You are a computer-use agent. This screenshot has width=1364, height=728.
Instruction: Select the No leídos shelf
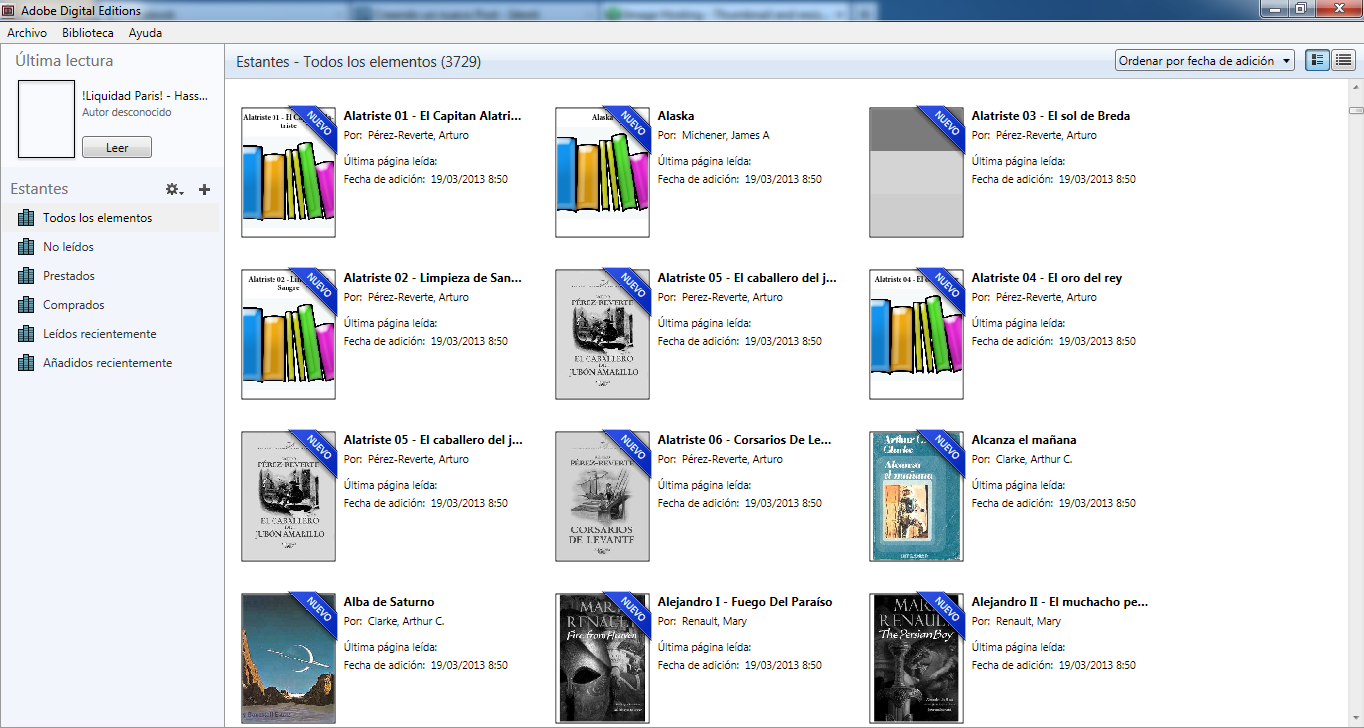point(110,247)
